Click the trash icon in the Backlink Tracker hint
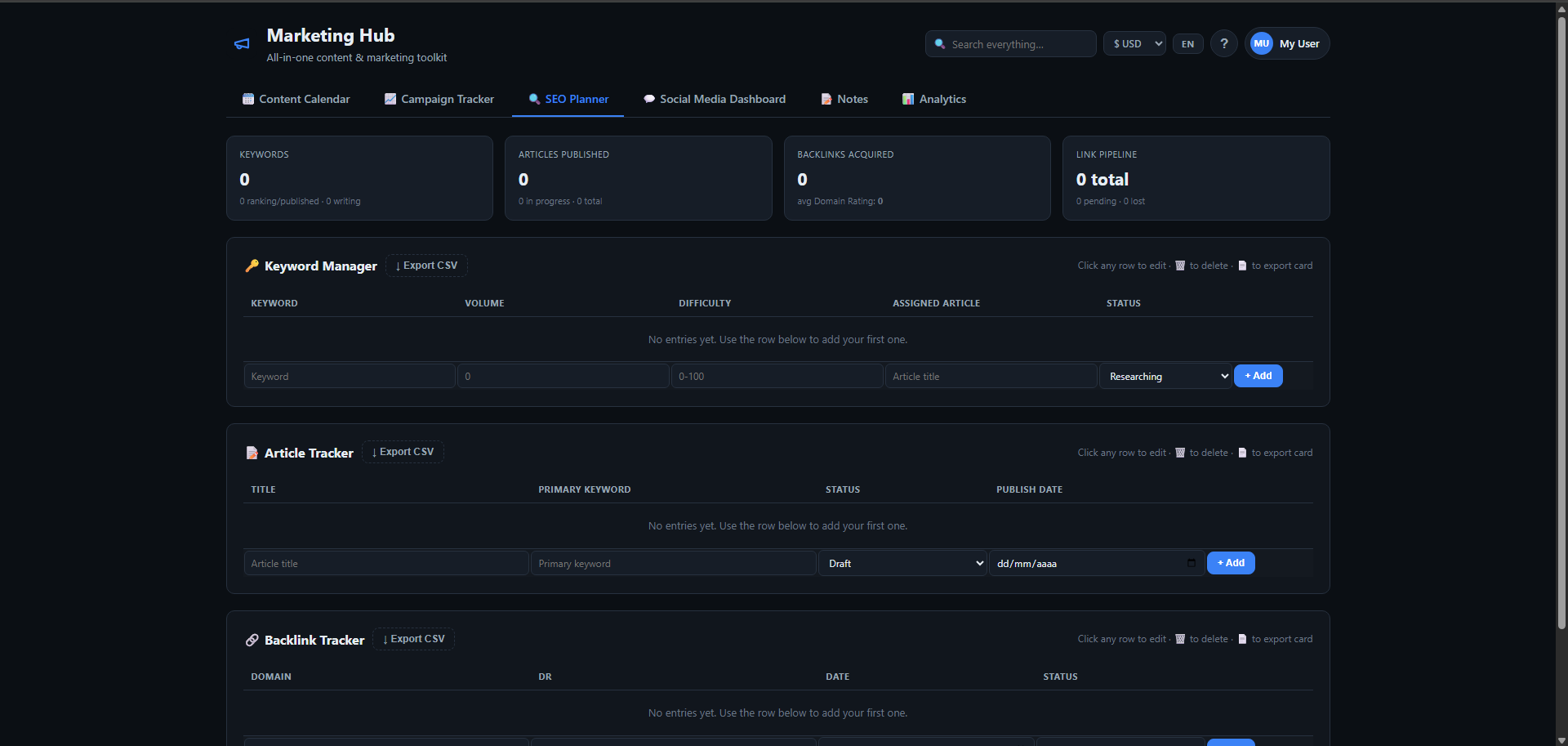The height and width of the screenshot is (746, 1568). (1180, 639)
